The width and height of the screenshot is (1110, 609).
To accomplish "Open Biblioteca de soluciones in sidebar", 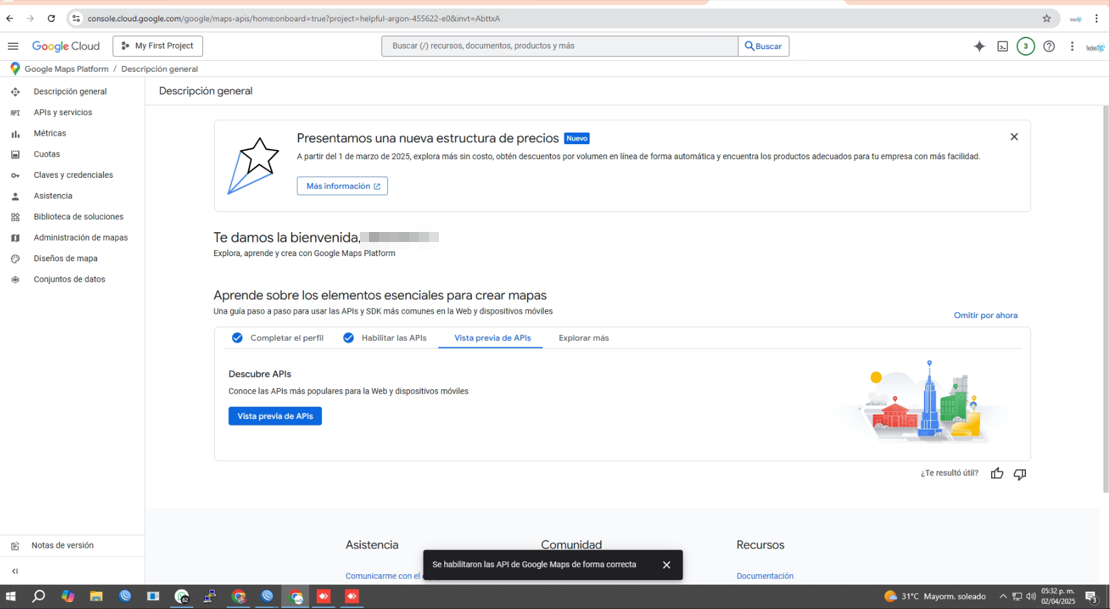I will [78, 217].
